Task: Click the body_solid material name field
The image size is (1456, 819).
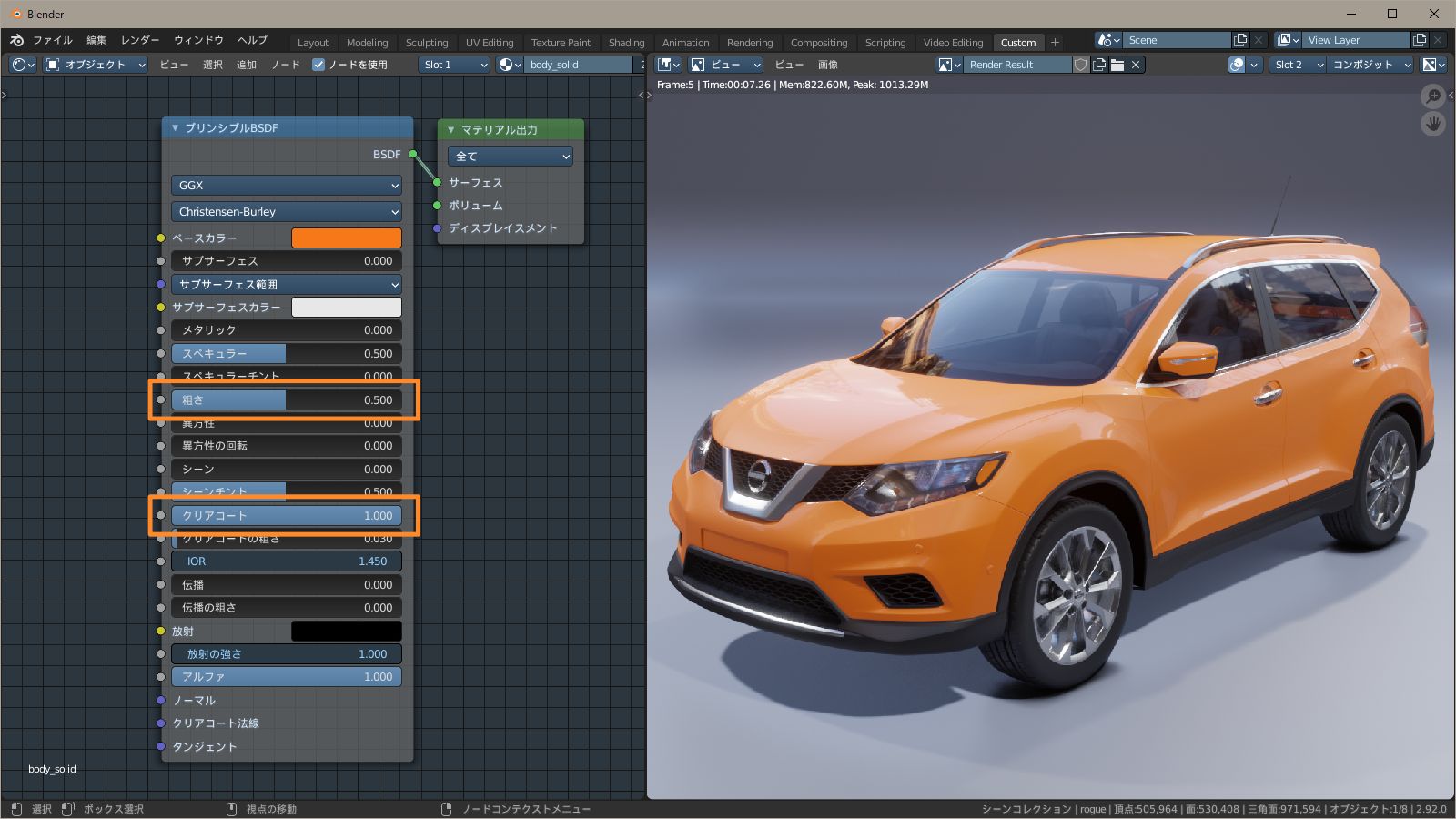Action: (579, 65)
